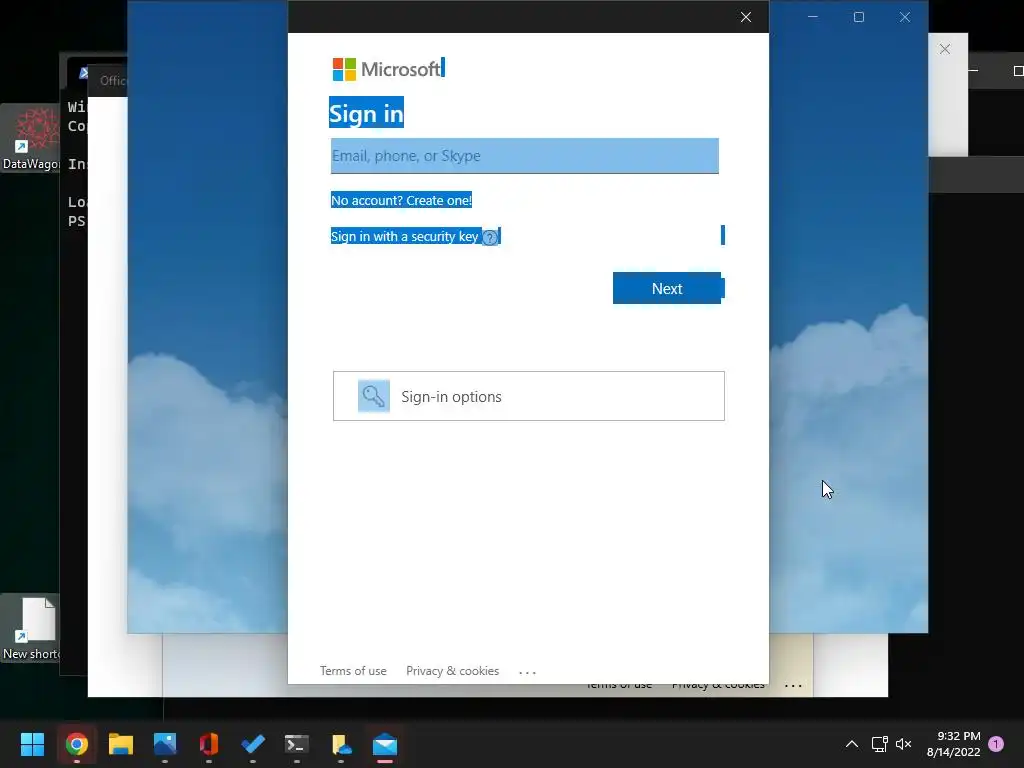The height and width of the screenshot is (768, 1024).
Task: Click three-dot menu in the back window footer
Action: [793, 686]
